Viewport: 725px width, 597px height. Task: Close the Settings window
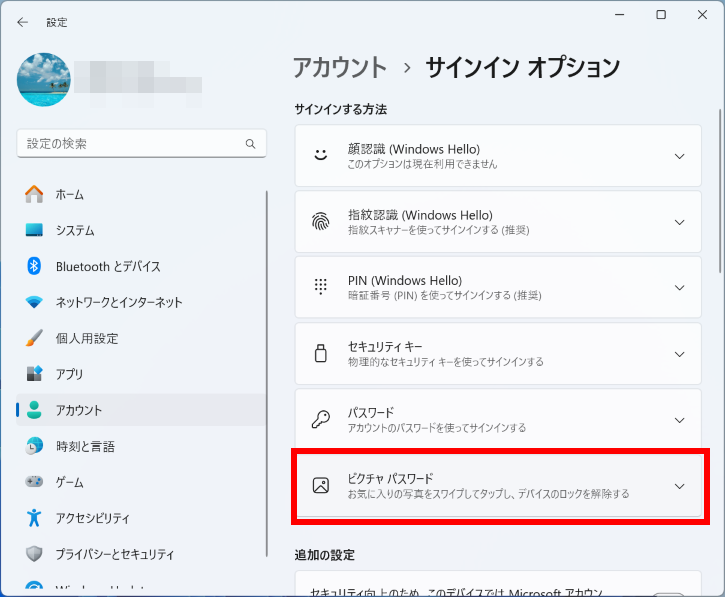(702, 15)
